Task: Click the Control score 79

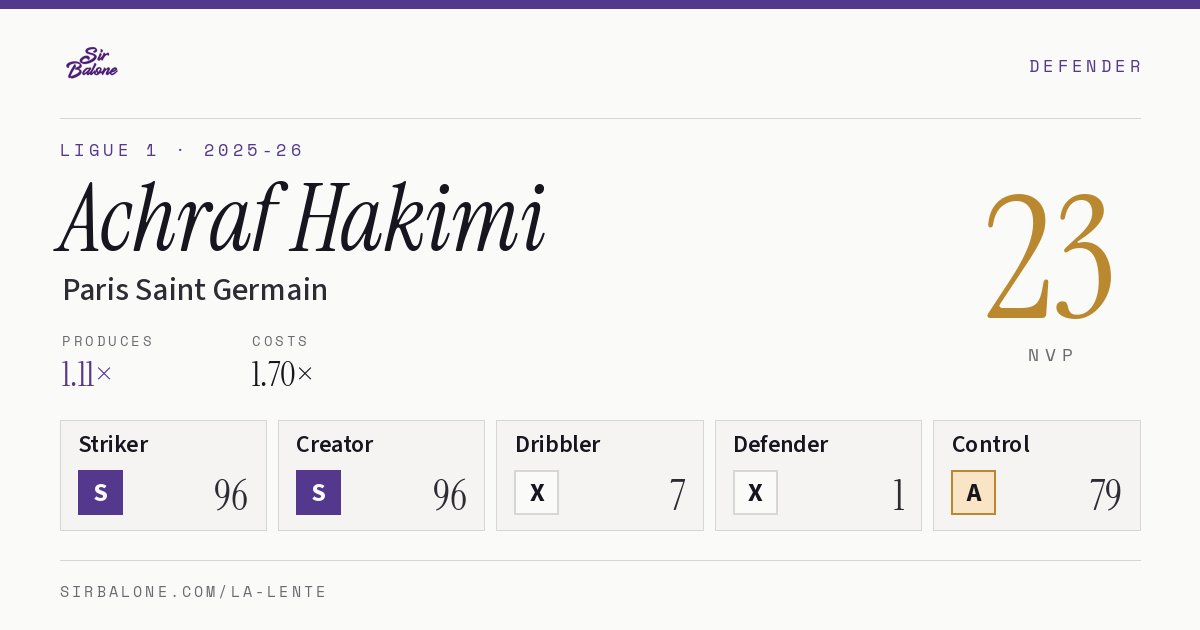Action: click(x=1105, y=495)
